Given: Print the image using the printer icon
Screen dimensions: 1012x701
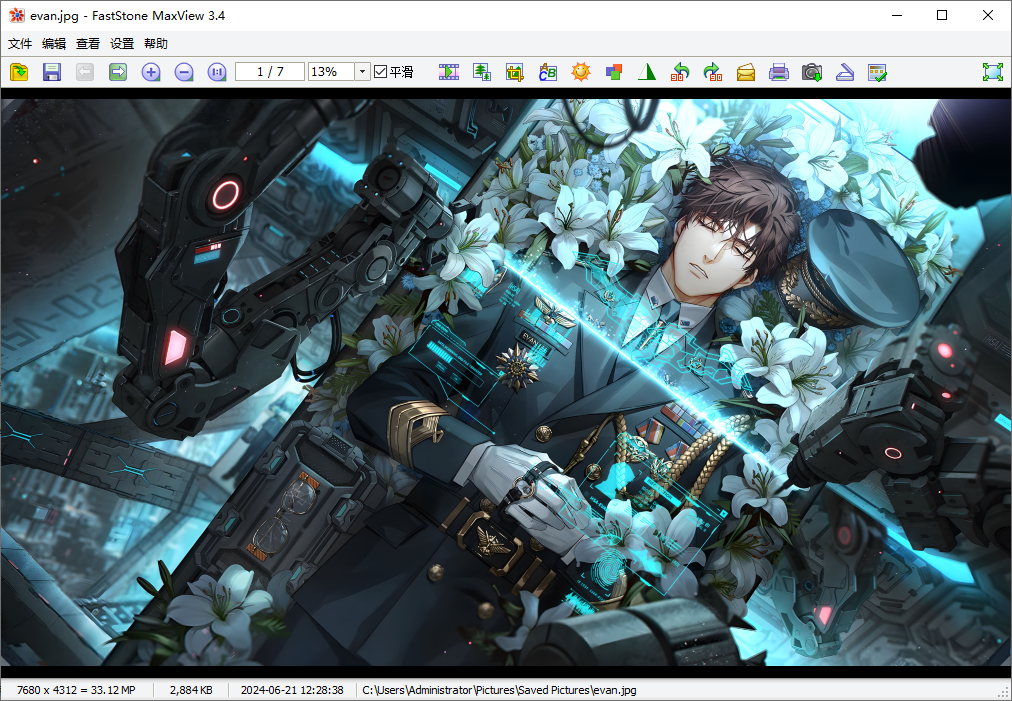Looking at the screenshot, I should click(x=779, y=72).
